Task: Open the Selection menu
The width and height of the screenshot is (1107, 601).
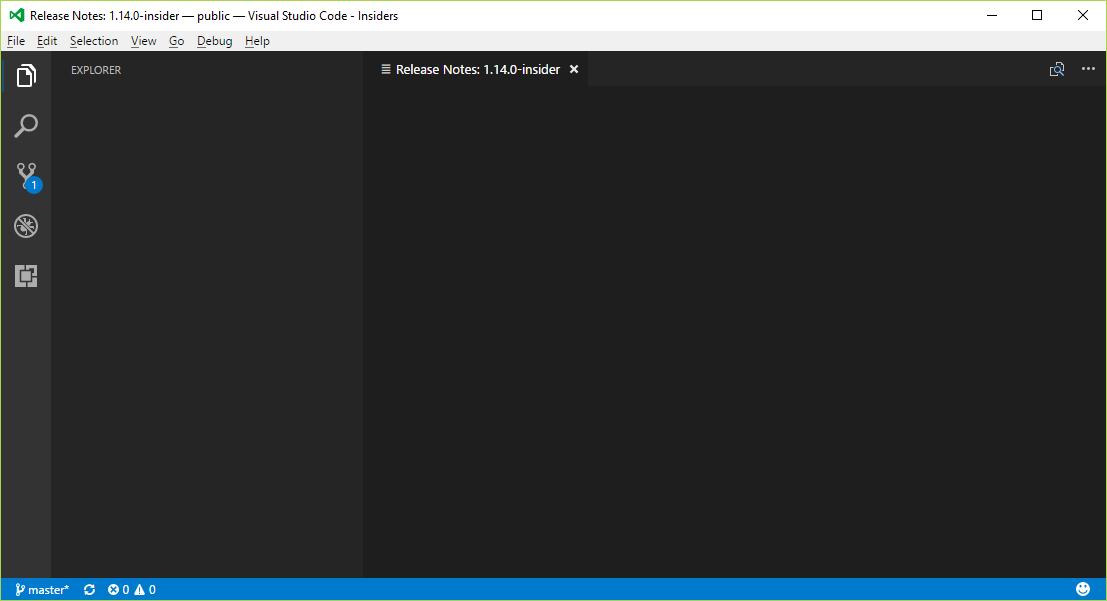Action: (94, 40)
